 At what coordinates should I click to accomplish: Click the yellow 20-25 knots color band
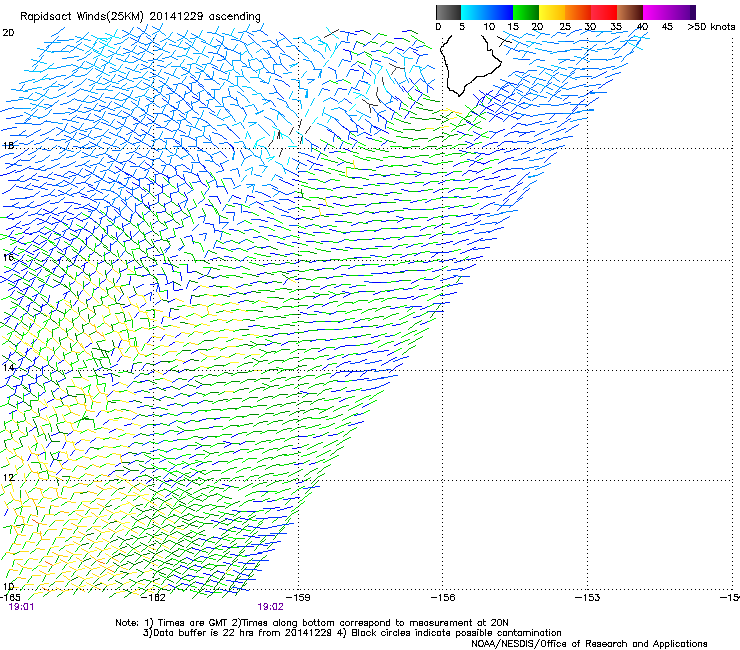coord(552,12)
